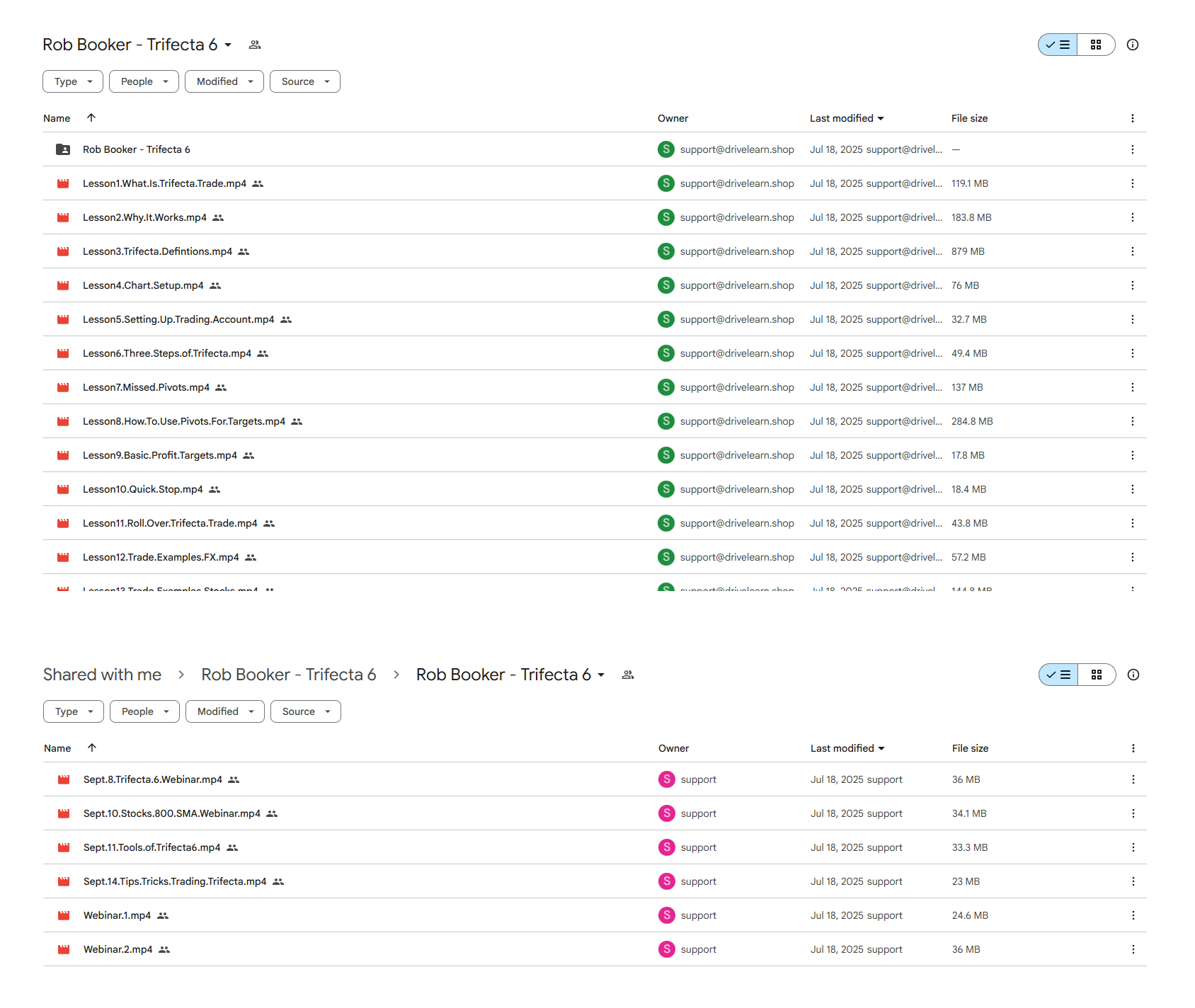The height and width of the screenshot is (1008, 1195).
Task: Open the Type filter in the top panel
Action: 73,81
